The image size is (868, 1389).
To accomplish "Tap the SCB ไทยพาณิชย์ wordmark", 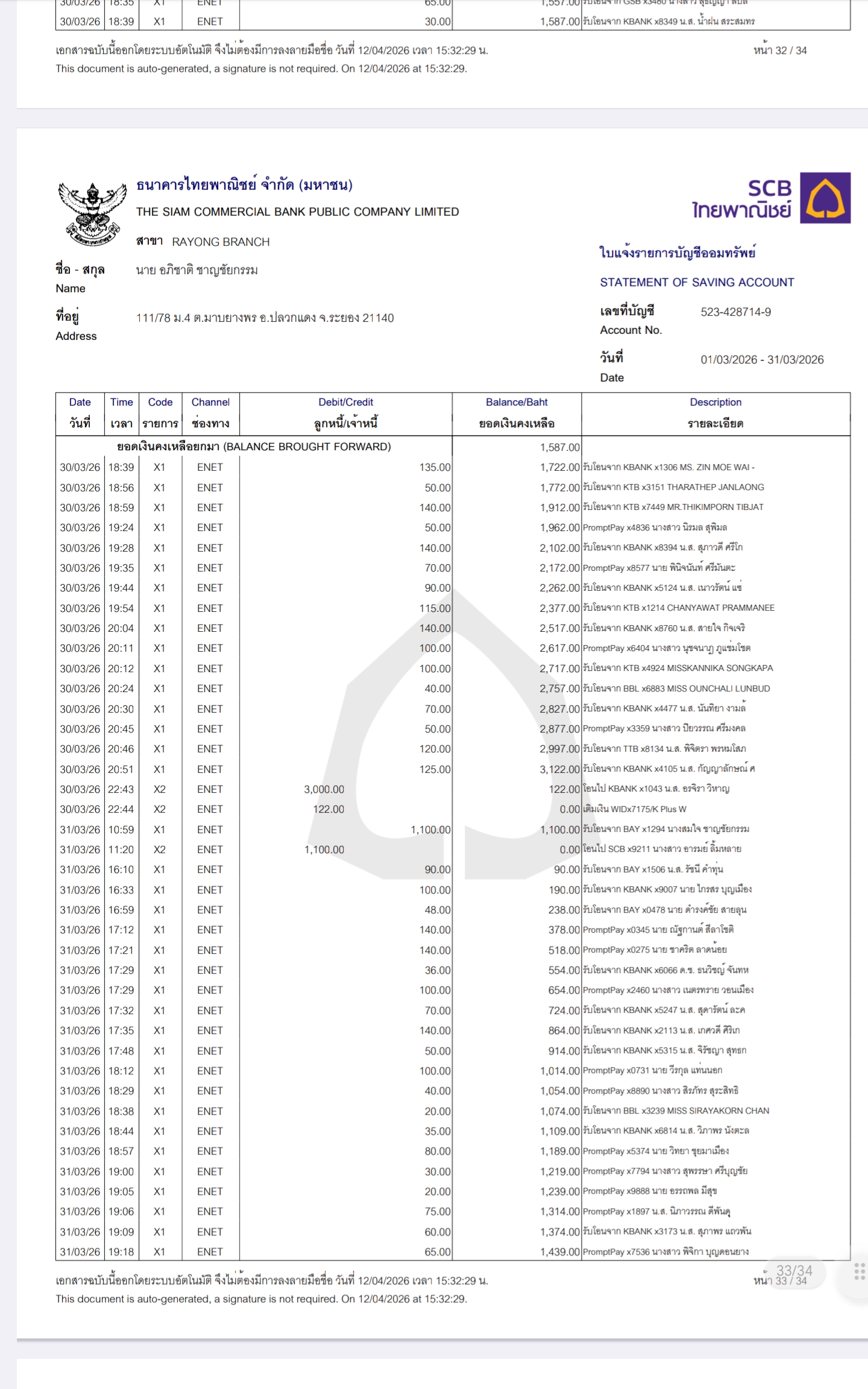I will pos(741,199).
